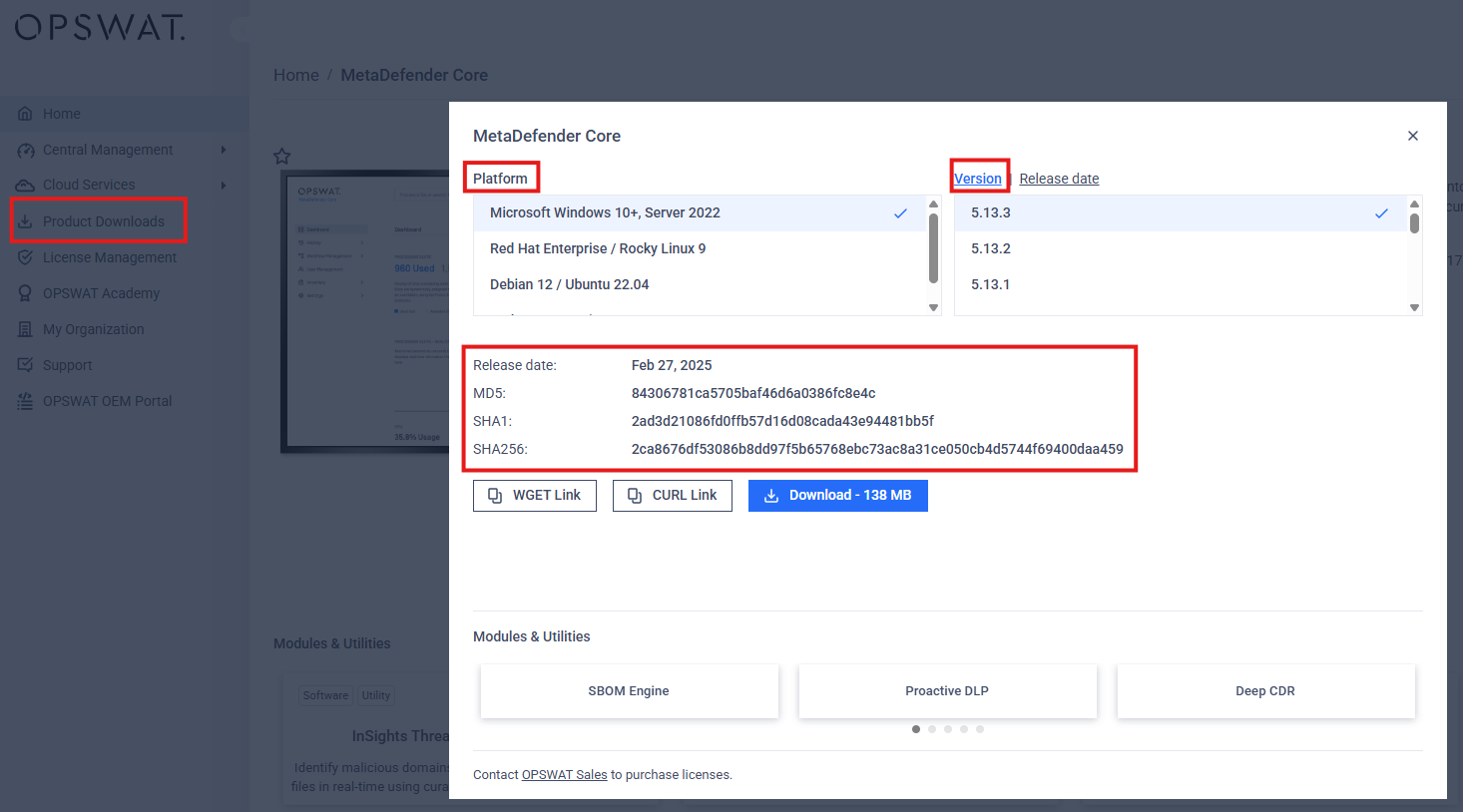Go to fourth carousel page dot
Viewport: 1463px width, 812px height.
(964, 729)
